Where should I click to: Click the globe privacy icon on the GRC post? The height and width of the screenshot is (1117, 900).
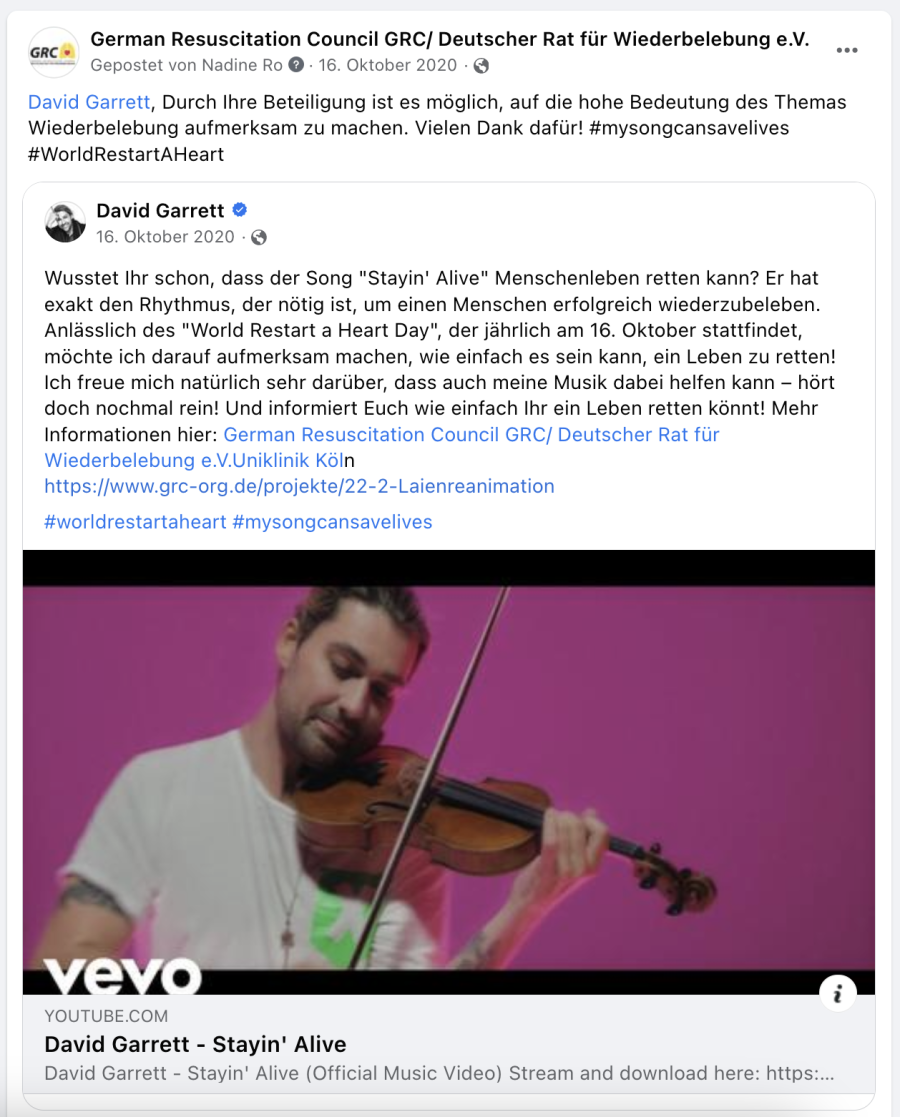click(482, 66)
